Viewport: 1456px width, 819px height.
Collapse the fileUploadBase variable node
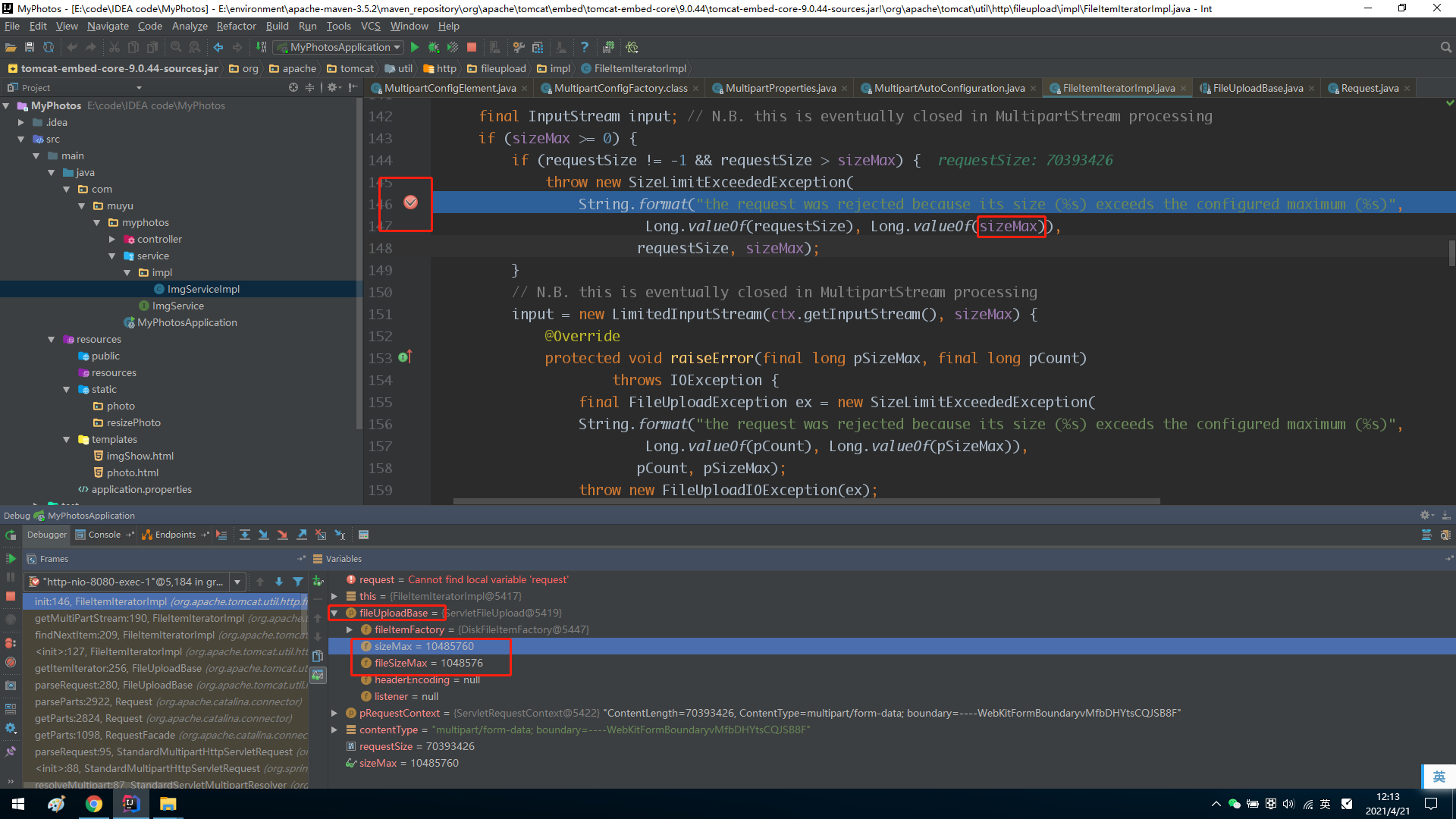[x=335, y=613]
